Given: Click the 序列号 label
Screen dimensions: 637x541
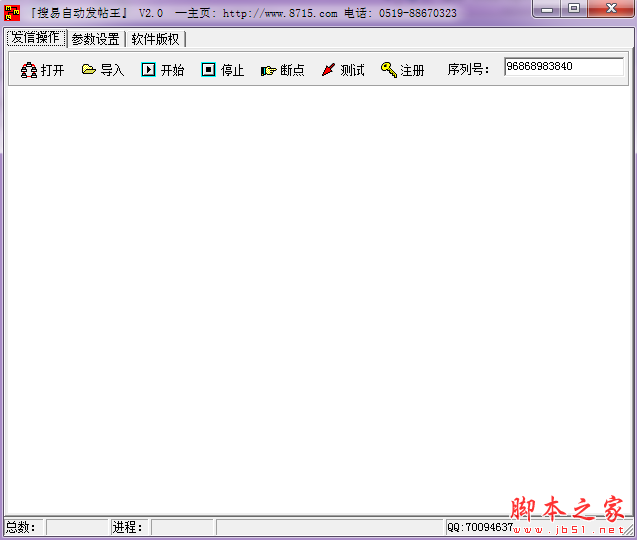Looking at the screenshot, I should tap(468, 70).
